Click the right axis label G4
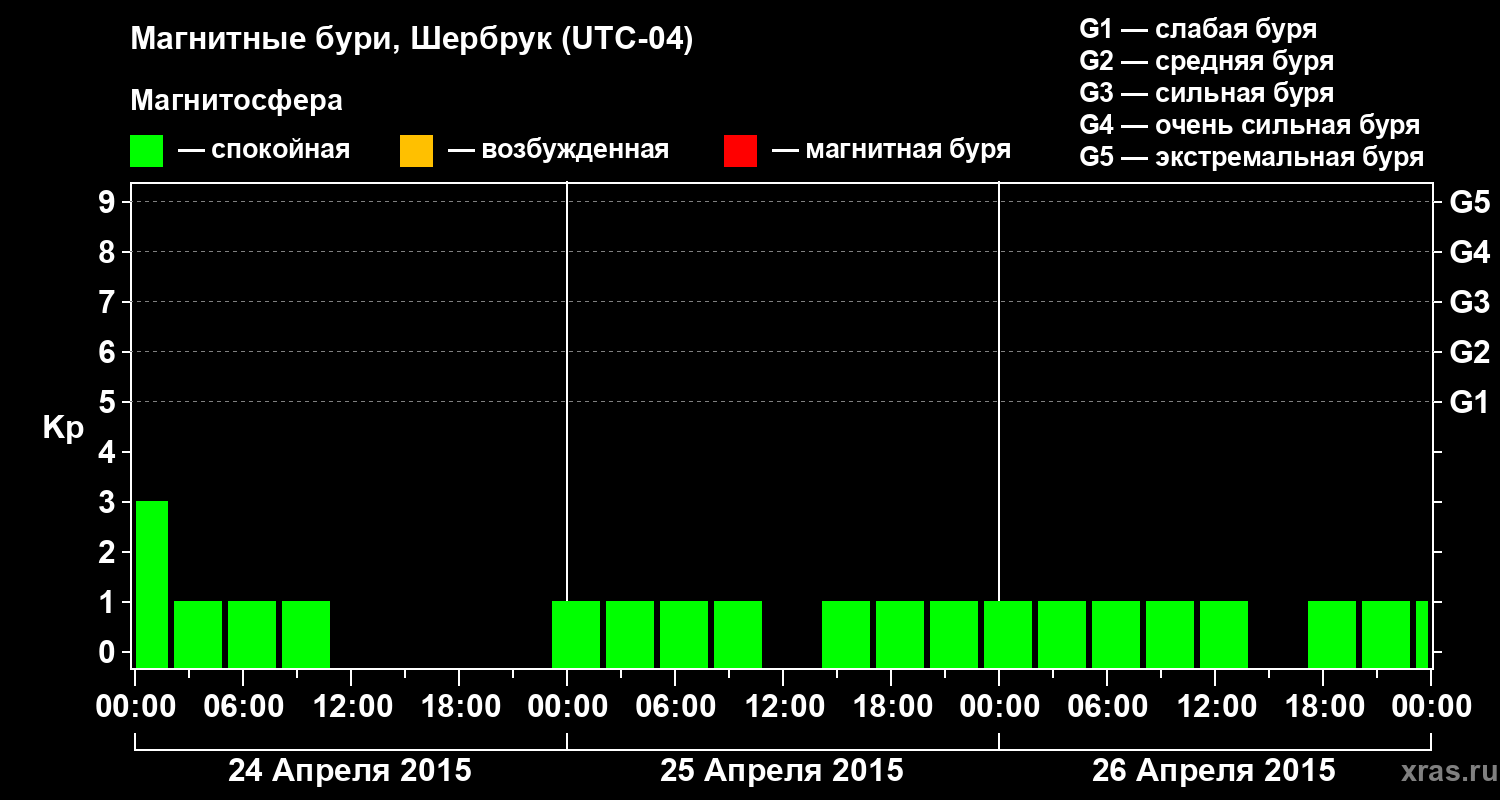 coord(1469,252)
